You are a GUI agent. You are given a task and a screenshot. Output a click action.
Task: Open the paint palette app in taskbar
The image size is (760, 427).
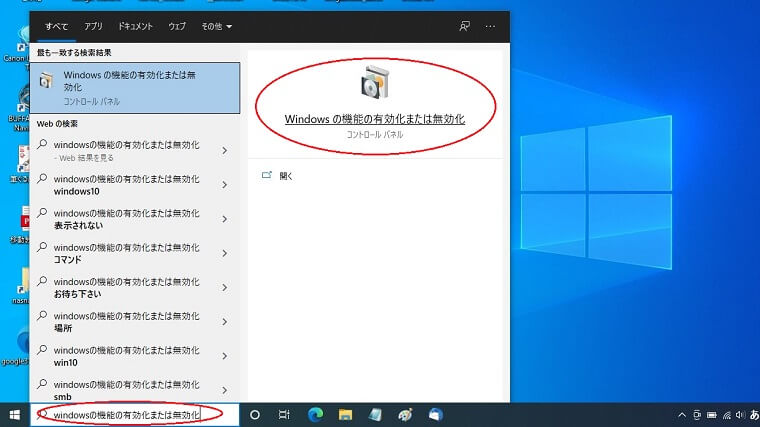405,415
